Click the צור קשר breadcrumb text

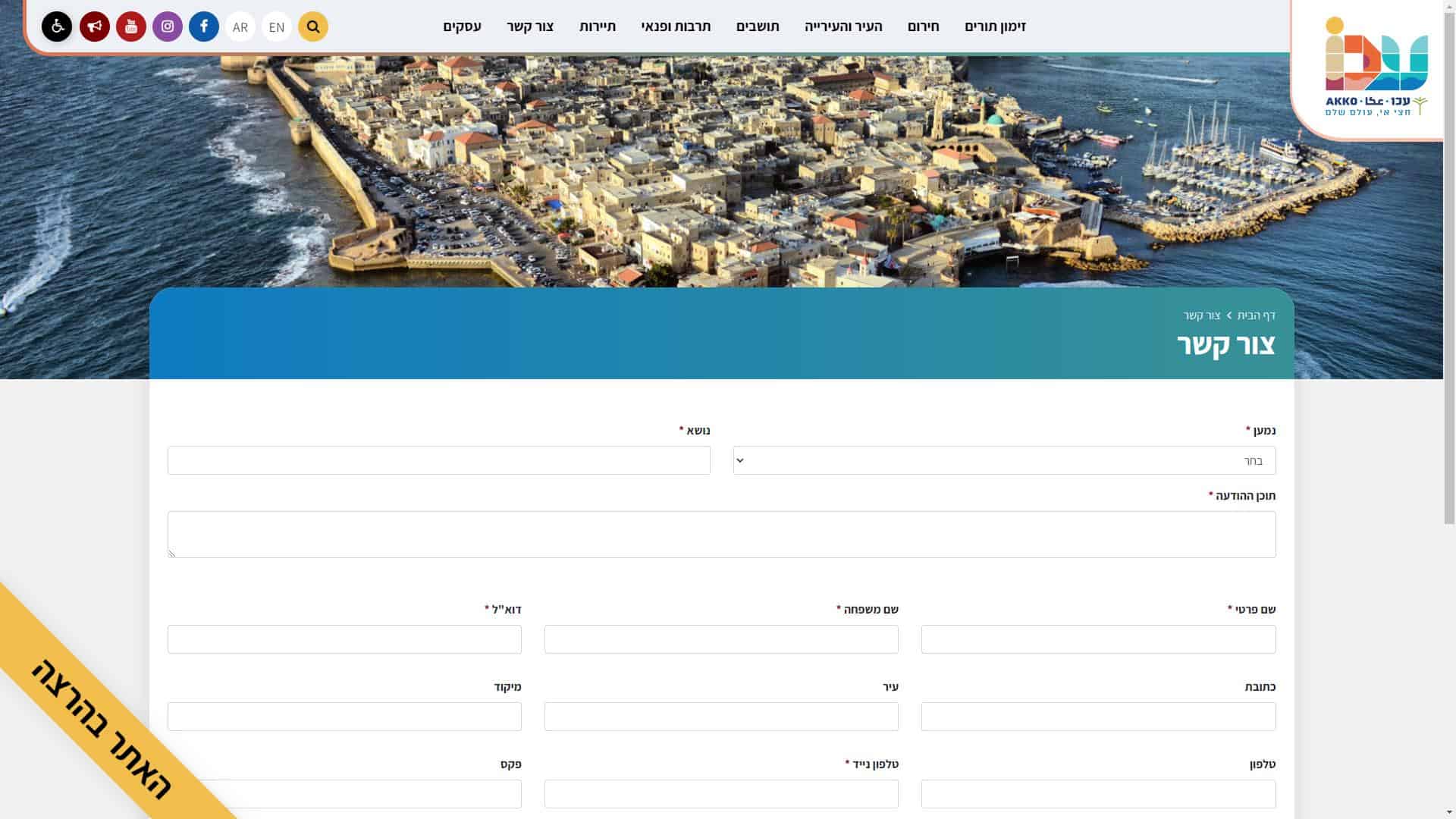pos(1202,315)
